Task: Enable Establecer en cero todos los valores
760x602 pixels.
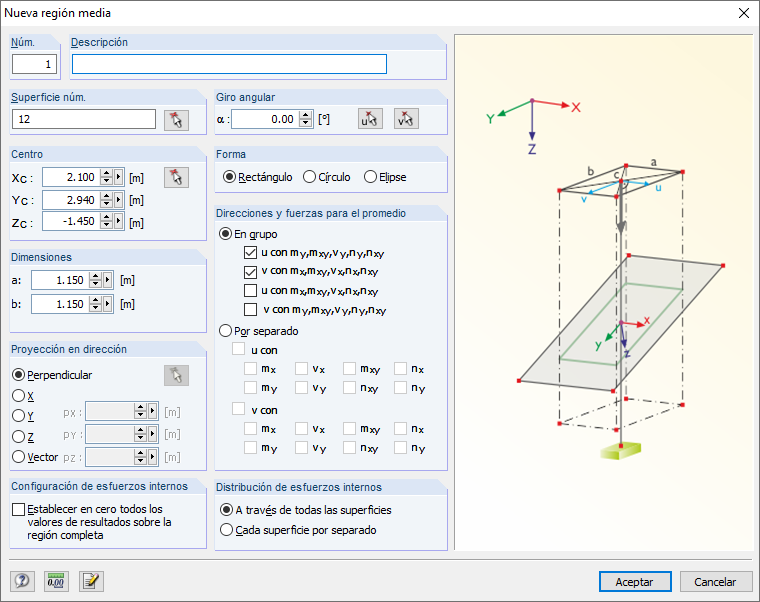Action: [18, 509]
